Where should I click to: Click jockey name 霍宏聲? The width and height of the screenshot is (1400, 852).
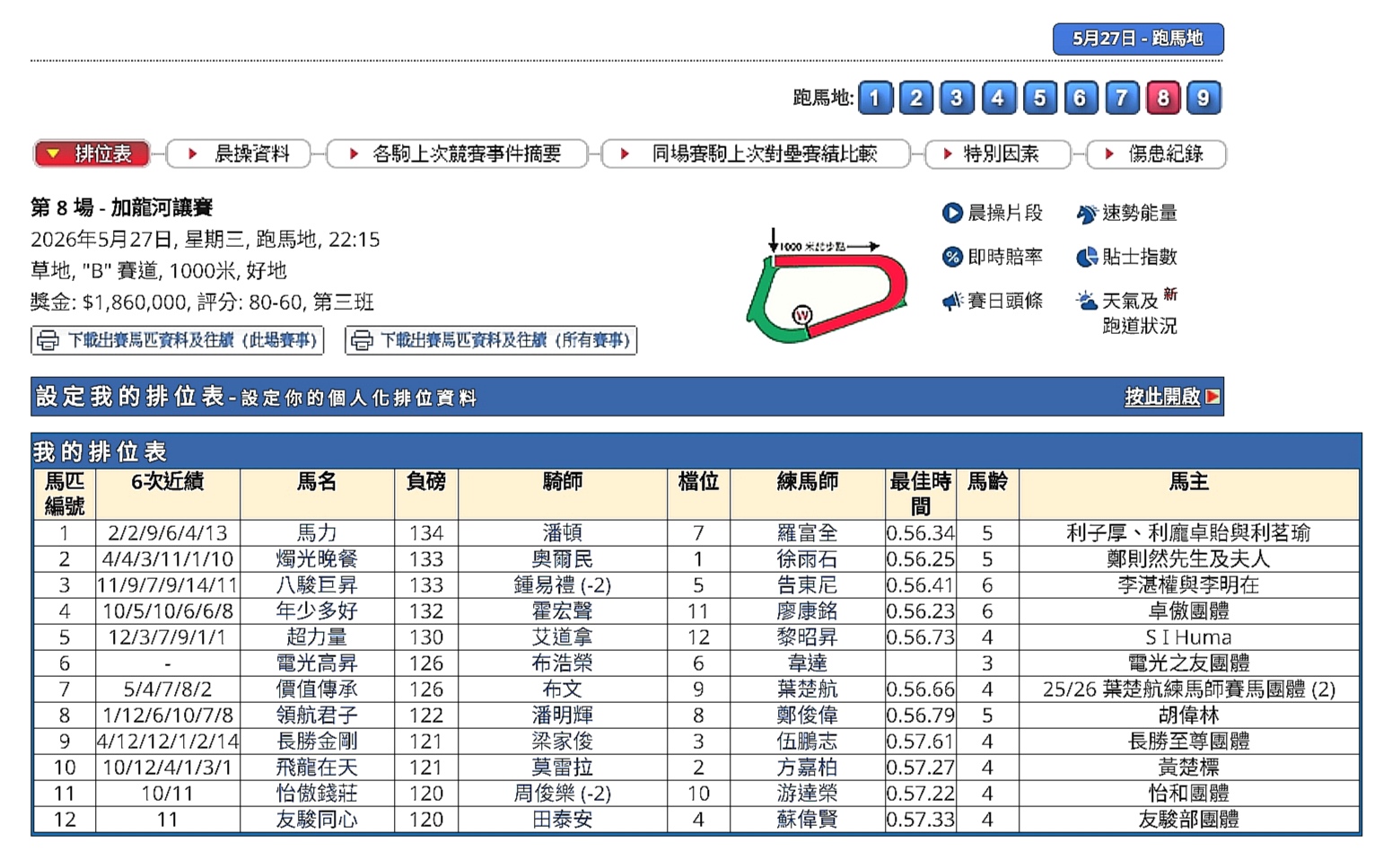pyautogui.click(x=563, y=611)
